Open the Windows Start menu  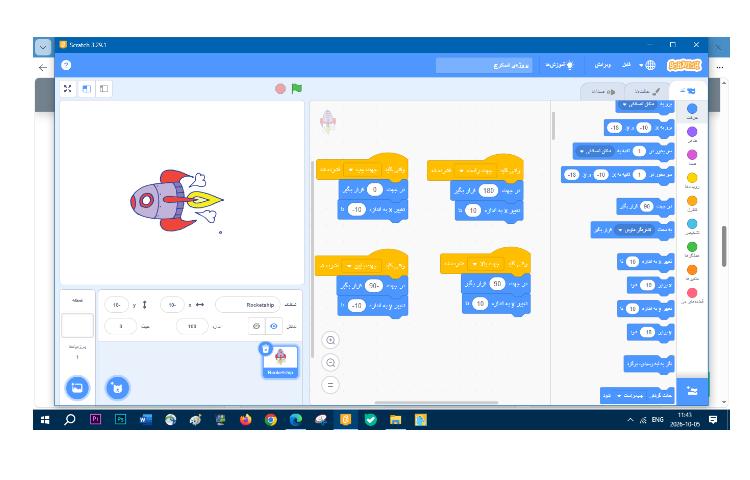(45, 420)
